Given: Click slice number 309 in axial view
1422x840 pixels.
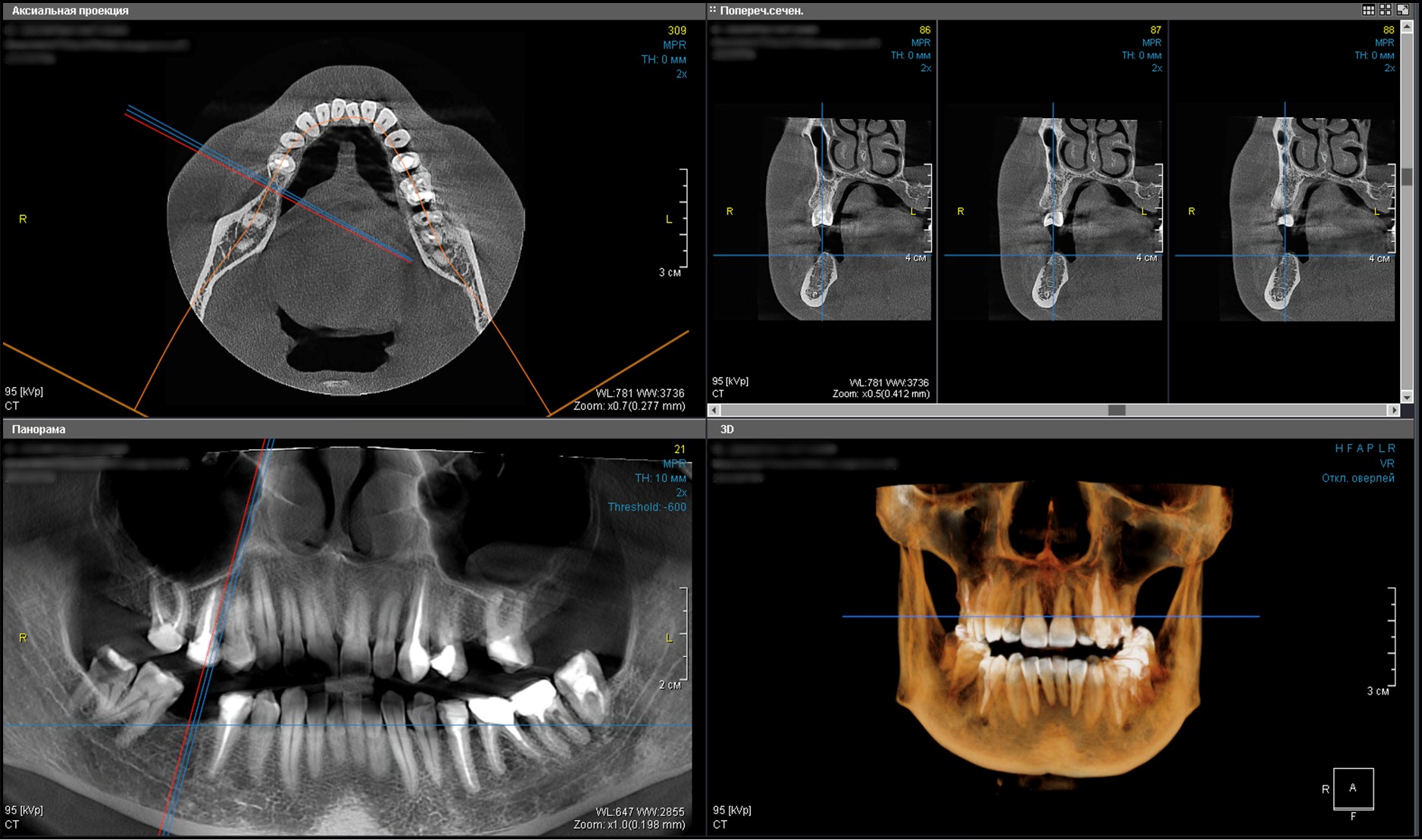Looking at the screenshot, I should click(677, 30).
